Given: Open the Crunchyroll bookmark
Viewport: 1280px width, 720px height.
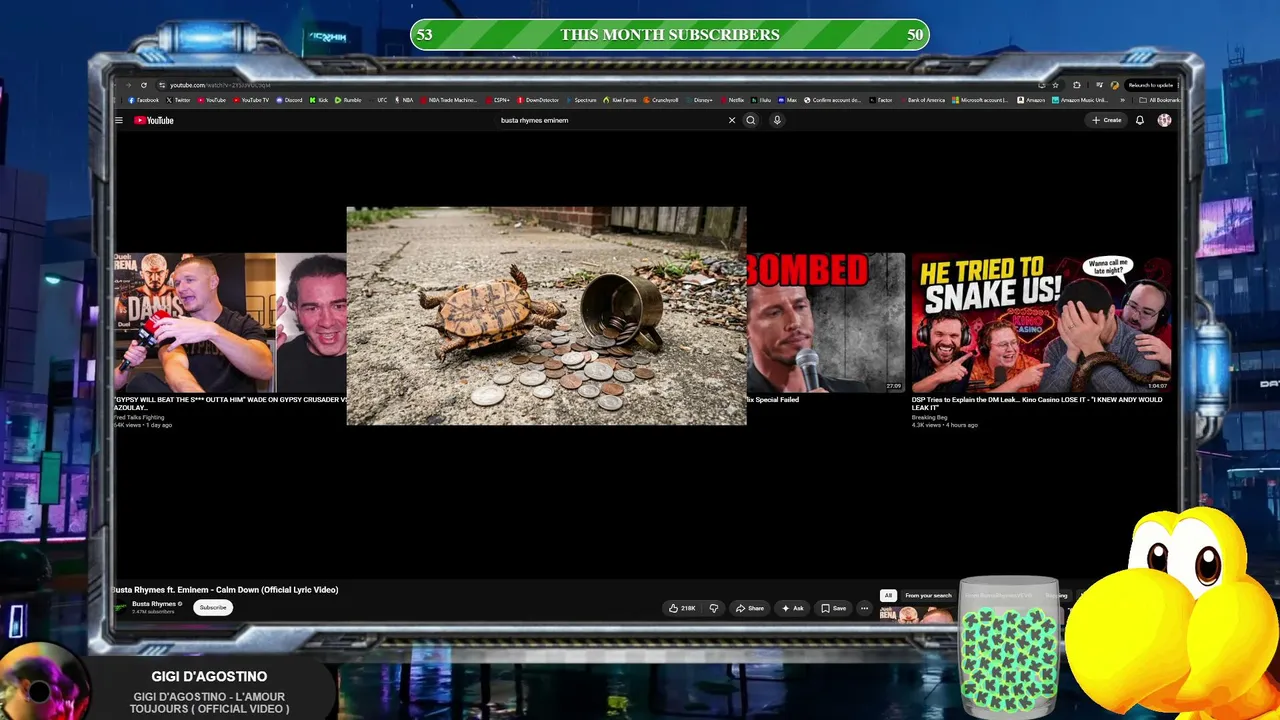Looking at the screenshot, I should point(662,100).
